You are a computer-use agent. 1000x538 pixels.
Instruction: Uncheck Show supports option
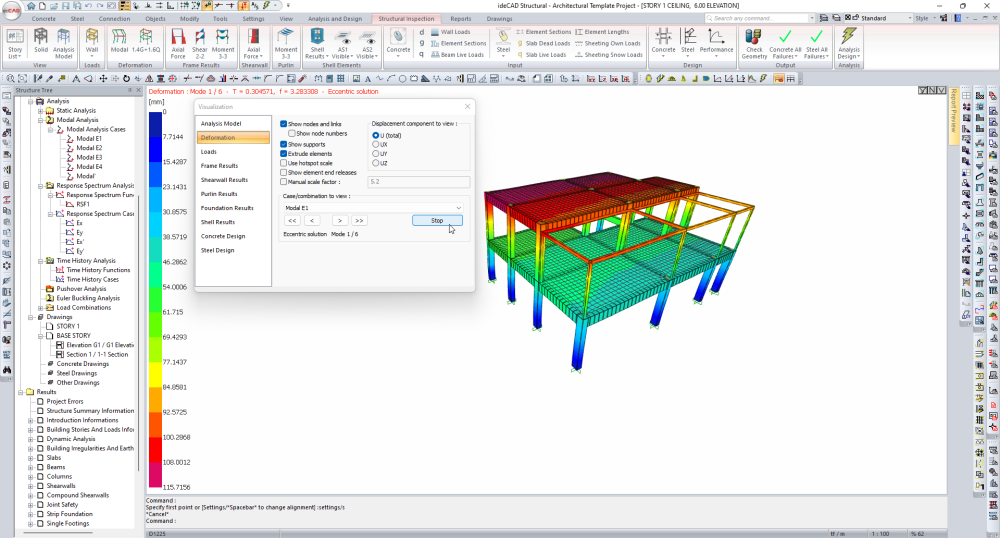tap(284, 143)
